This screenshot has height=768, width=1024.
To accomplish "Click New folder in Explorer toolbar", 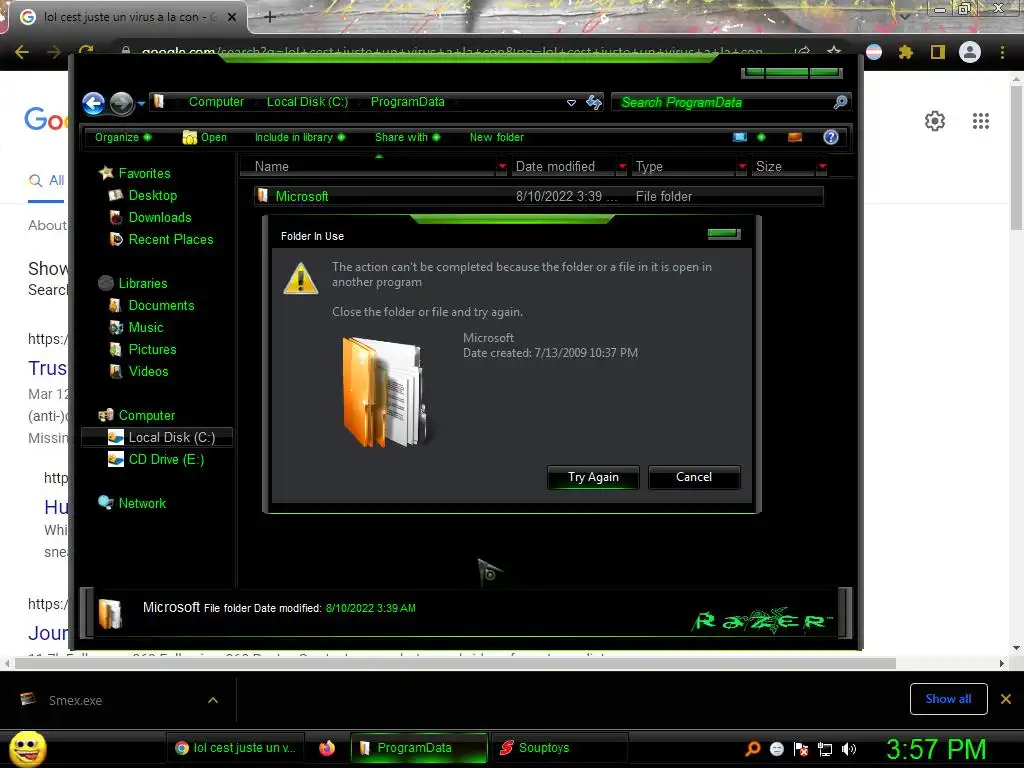I will 496,137.
